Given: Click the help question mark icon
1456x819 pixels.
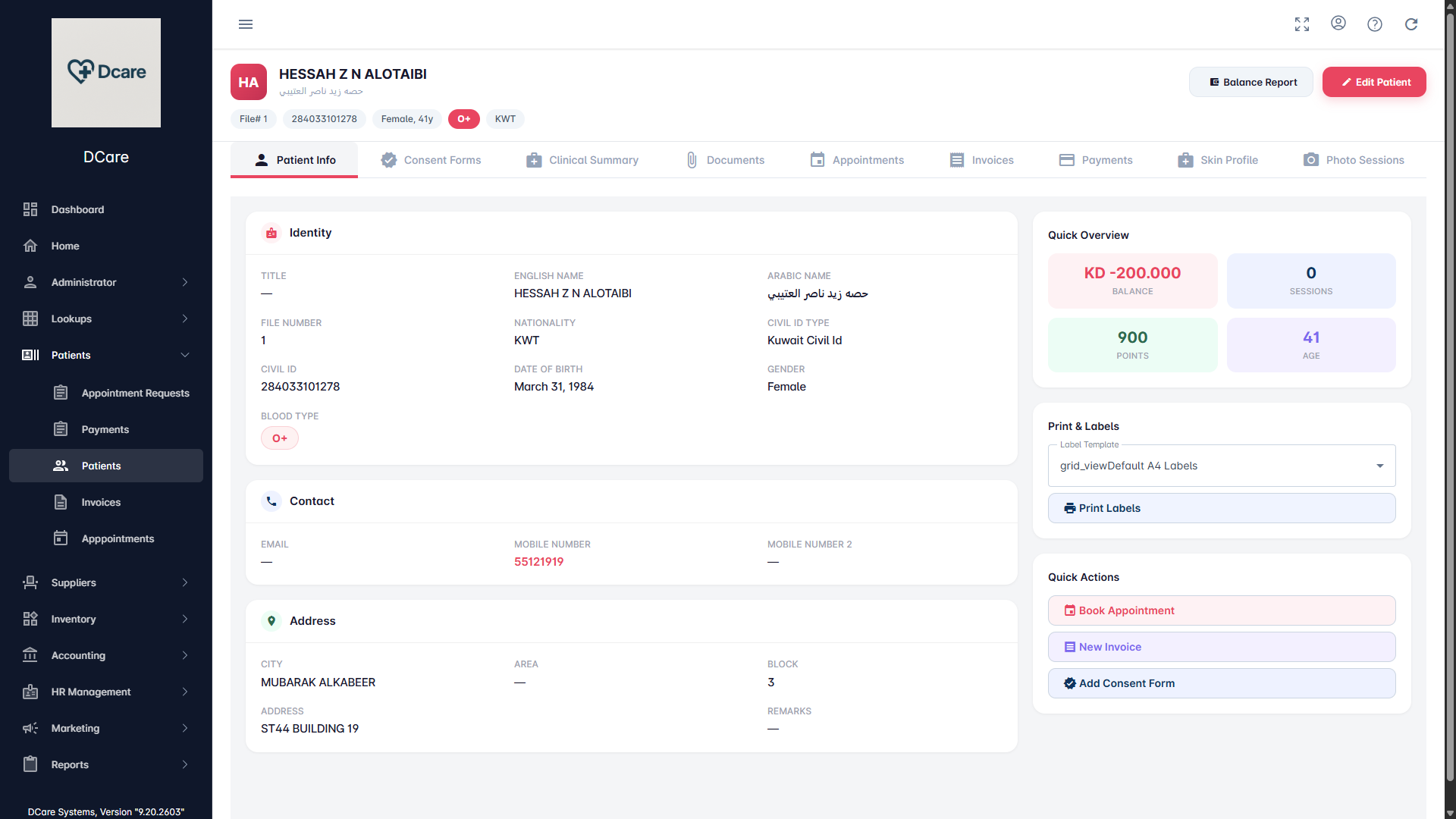Looking at the screenshot, I should 1375,24.
